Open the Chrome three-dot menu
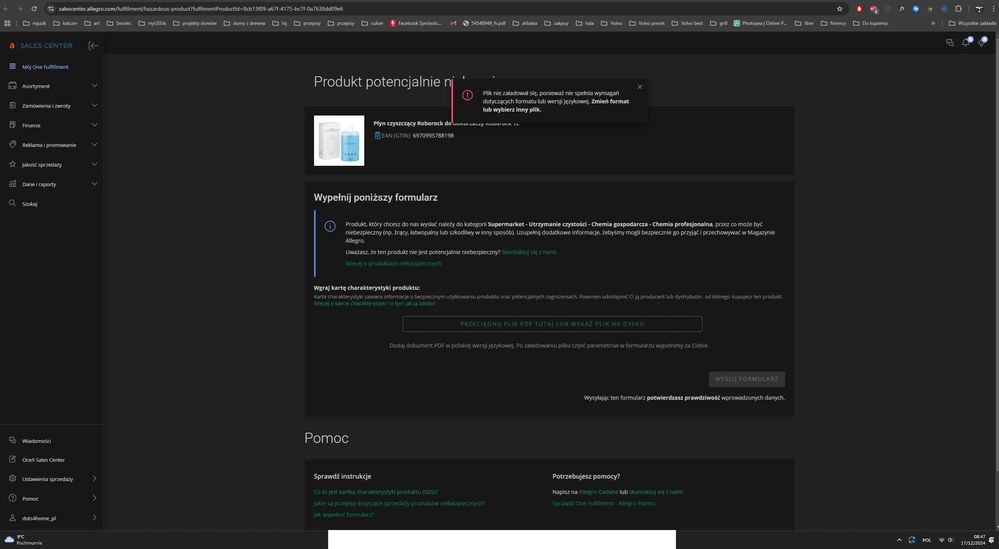The image size is (999, 549). pos(993,9)
